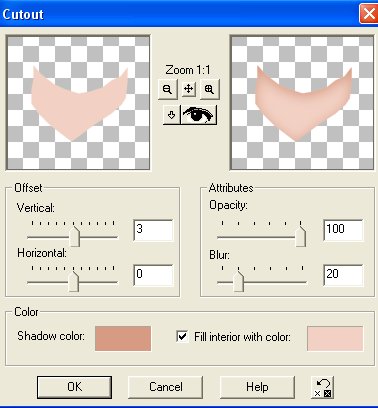Screen dimensions: 378x408
Task: Click the zoom out magnifier icon
Action: tap(168, 89)
